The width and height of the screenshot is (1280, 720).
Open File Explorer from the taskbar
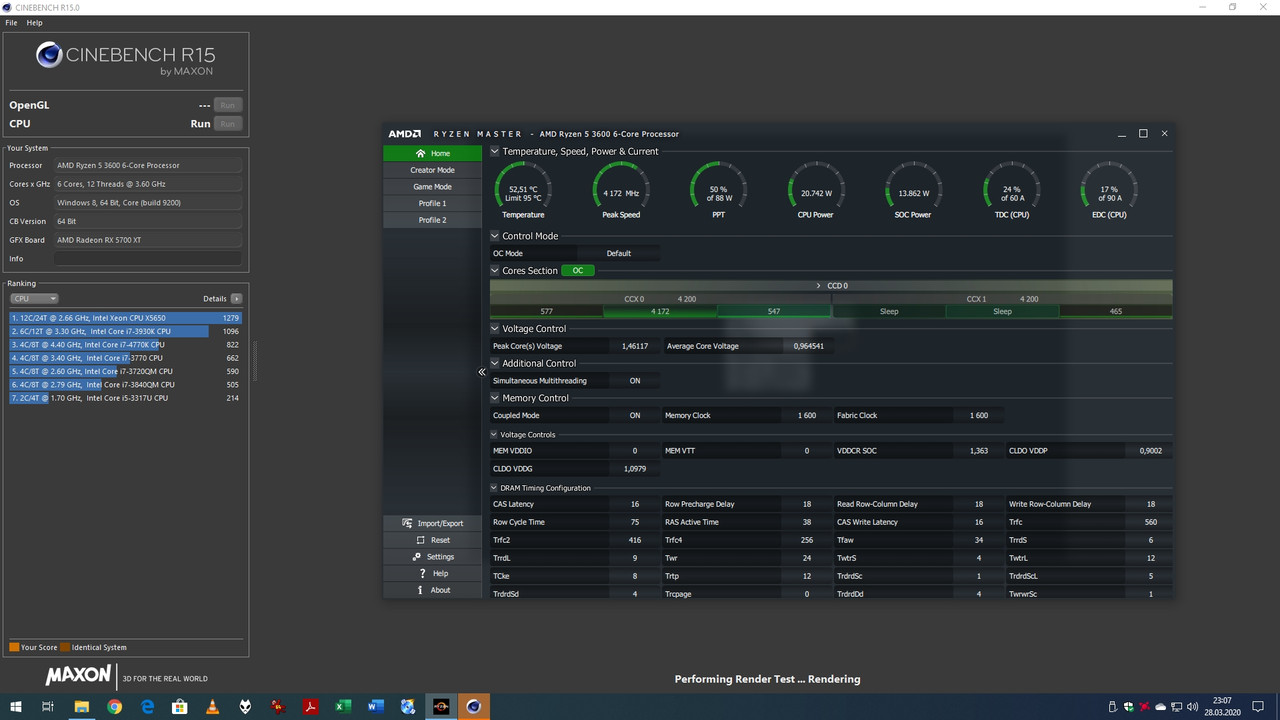[x=82, y=707]
